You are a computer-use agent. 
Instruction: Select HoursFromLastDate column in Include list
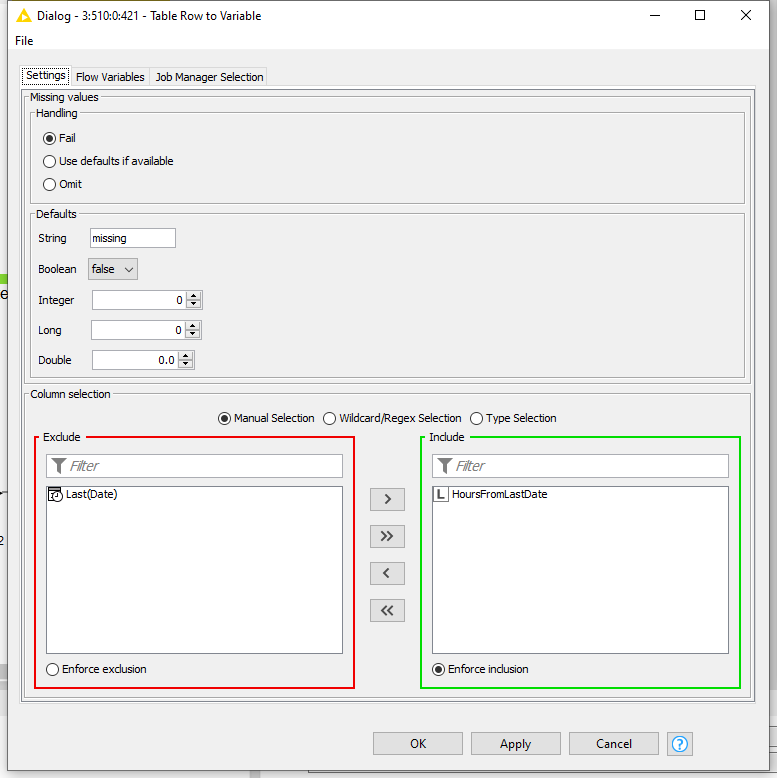coord(499,494)
